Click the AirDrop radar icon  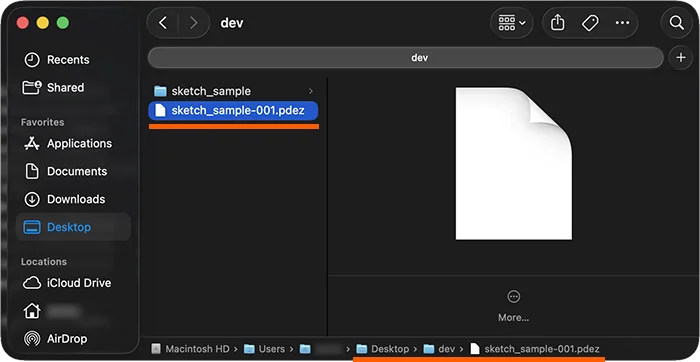point(32,339)
